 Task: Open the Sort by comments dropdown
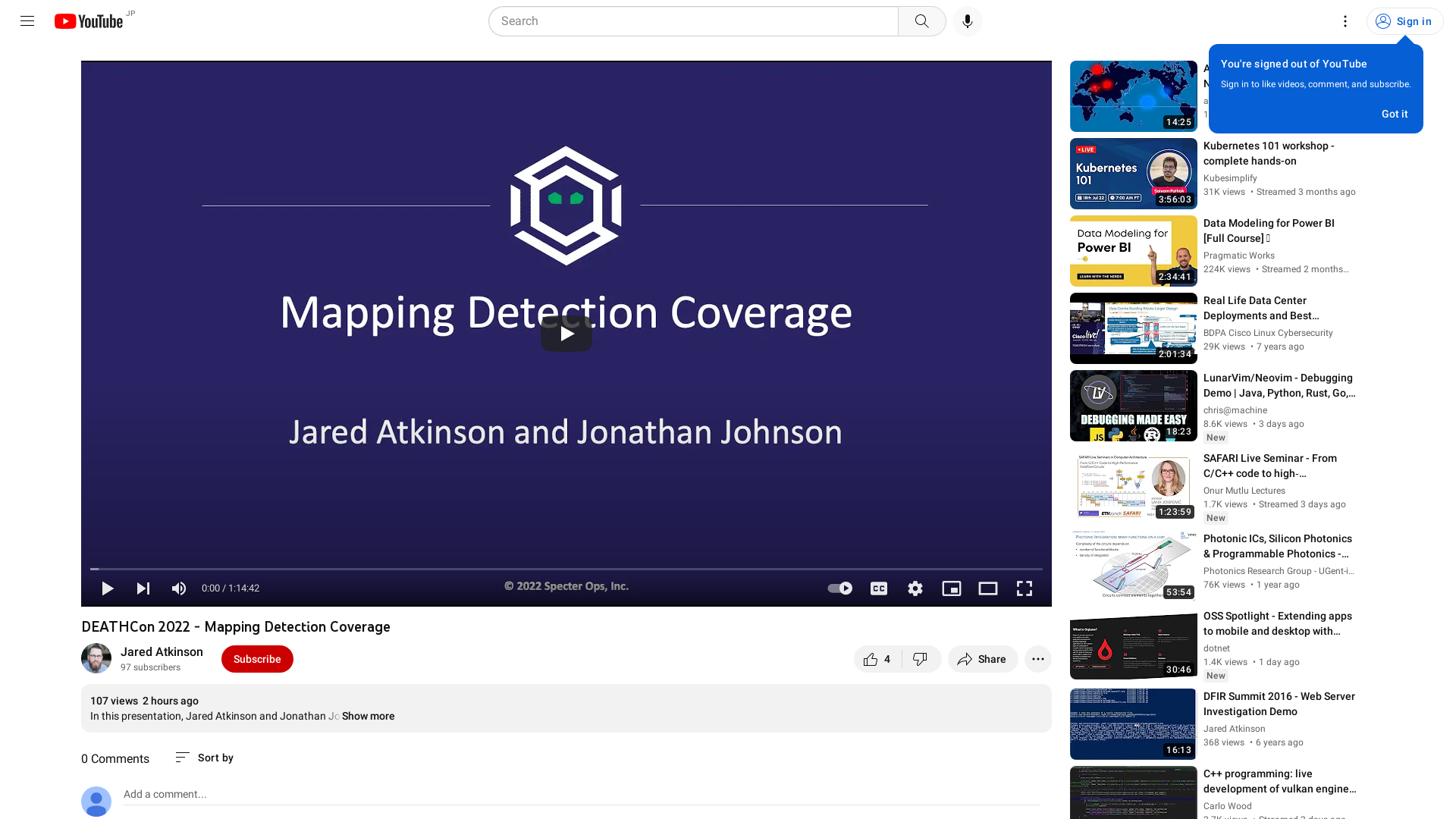coord(203,758)
